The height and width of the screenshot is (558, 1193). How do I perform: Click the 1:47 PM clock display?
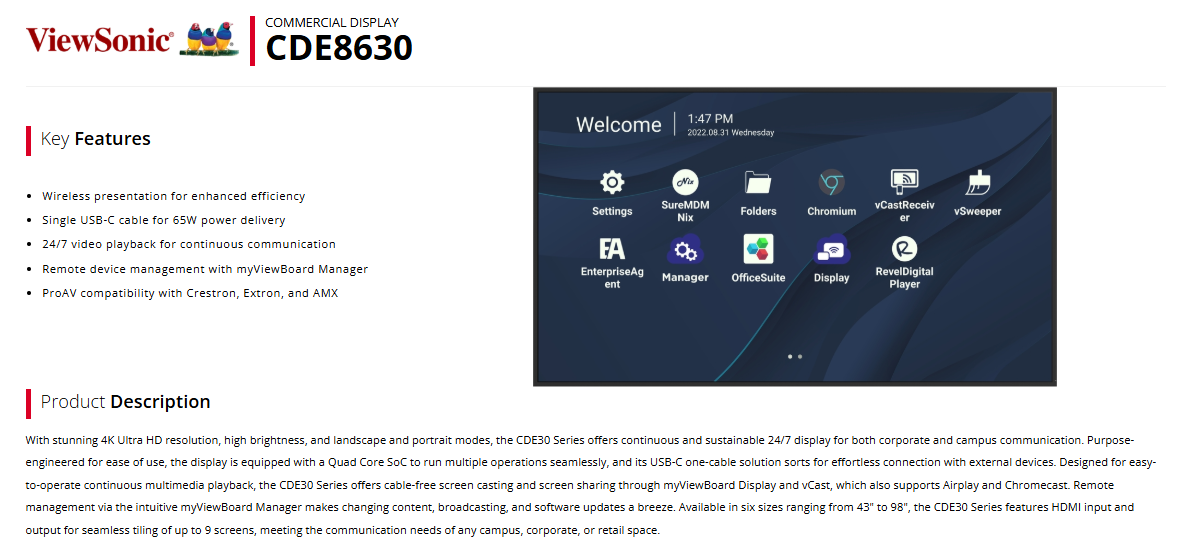pos(710,119)
